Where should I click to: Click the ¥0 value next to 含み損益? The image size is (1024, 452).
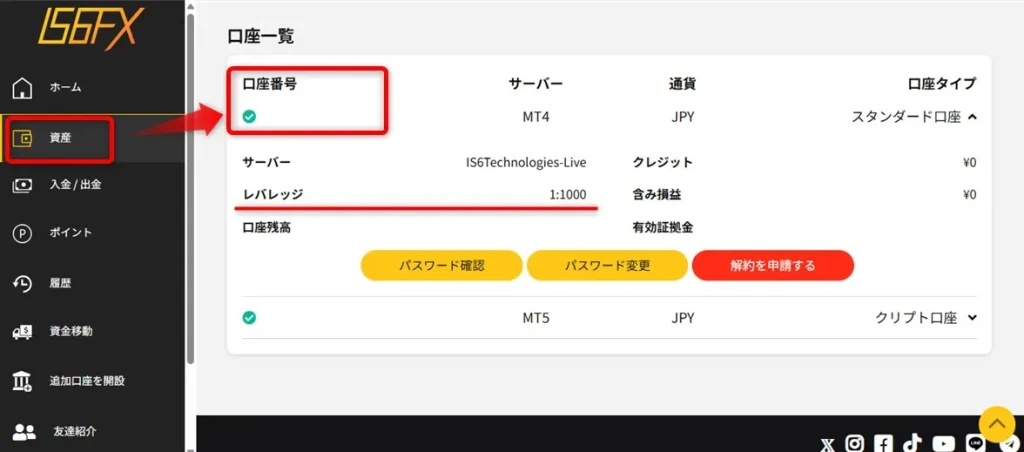tap(969, 195)
